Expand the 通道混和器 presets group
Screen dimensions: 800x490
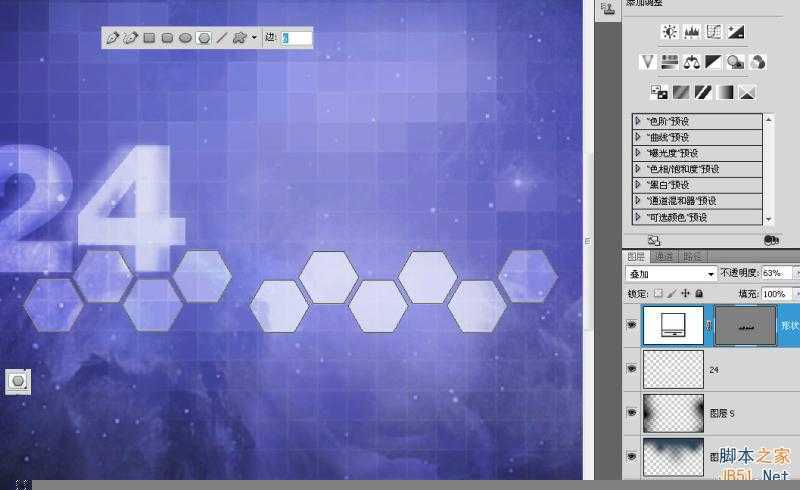638,201
